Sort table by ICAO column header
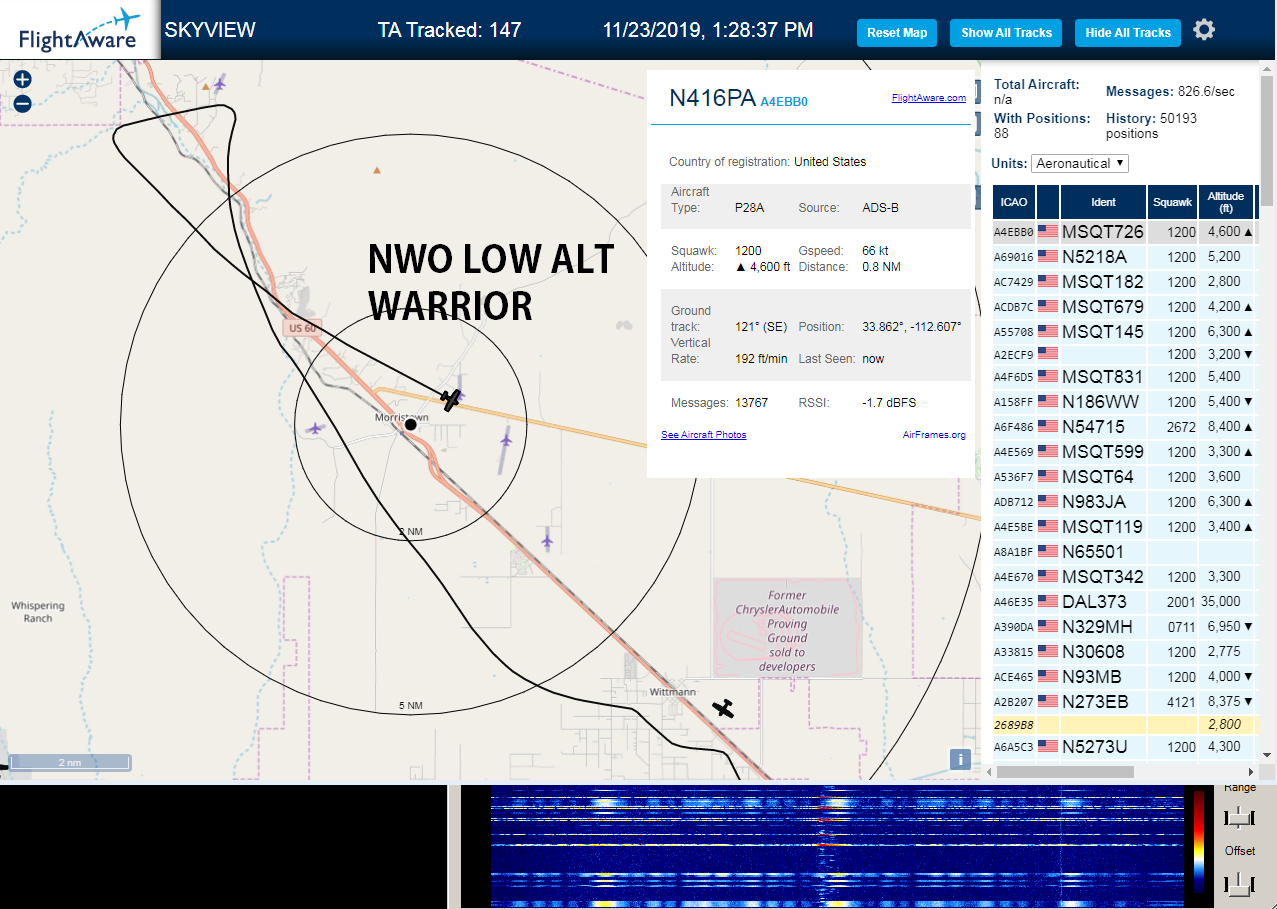The width and height of the screenshot is (1277, 909). point(1013,202)
